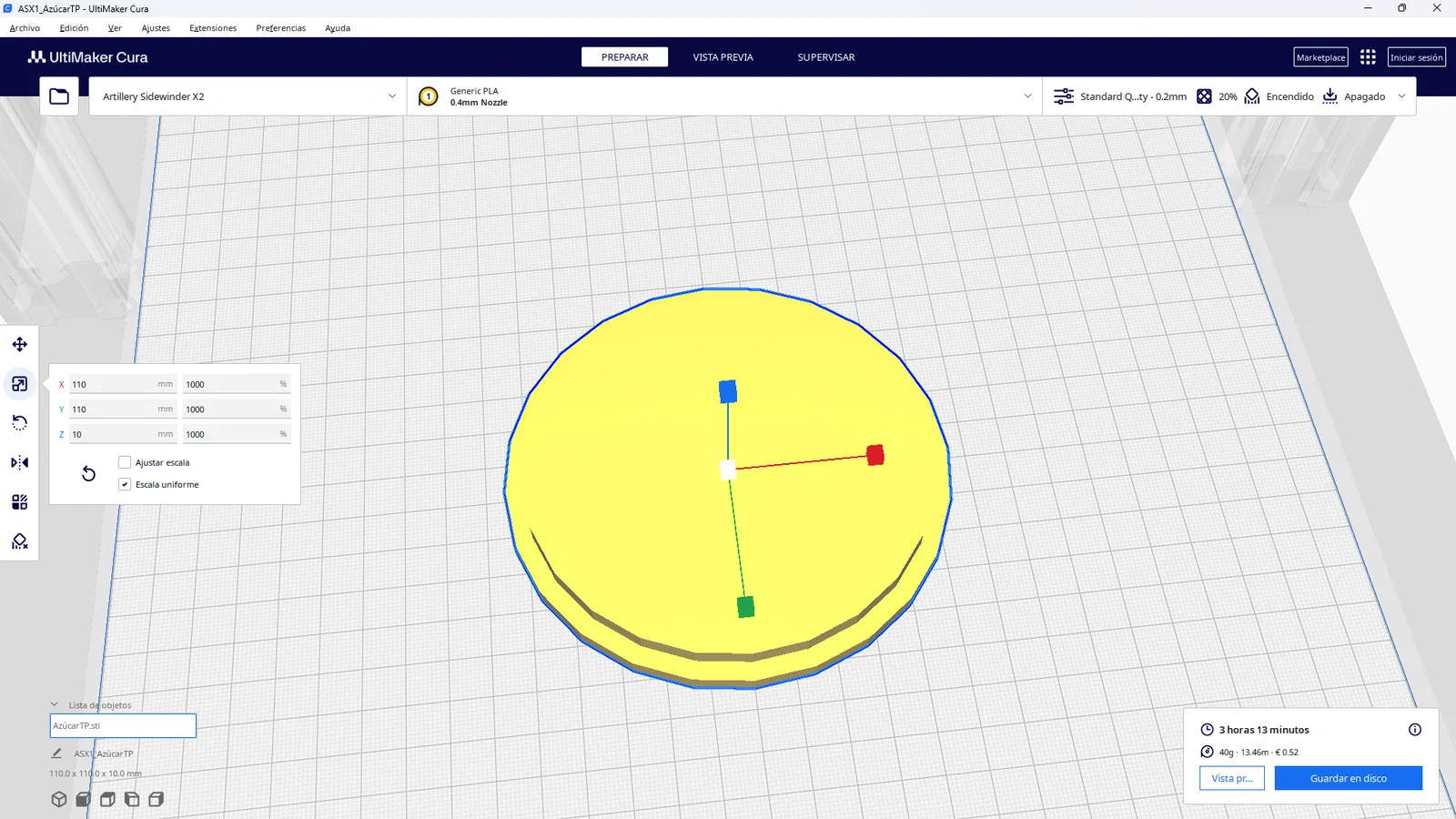
Task: Click the Y scale percentage field
Action: [237, 409]
